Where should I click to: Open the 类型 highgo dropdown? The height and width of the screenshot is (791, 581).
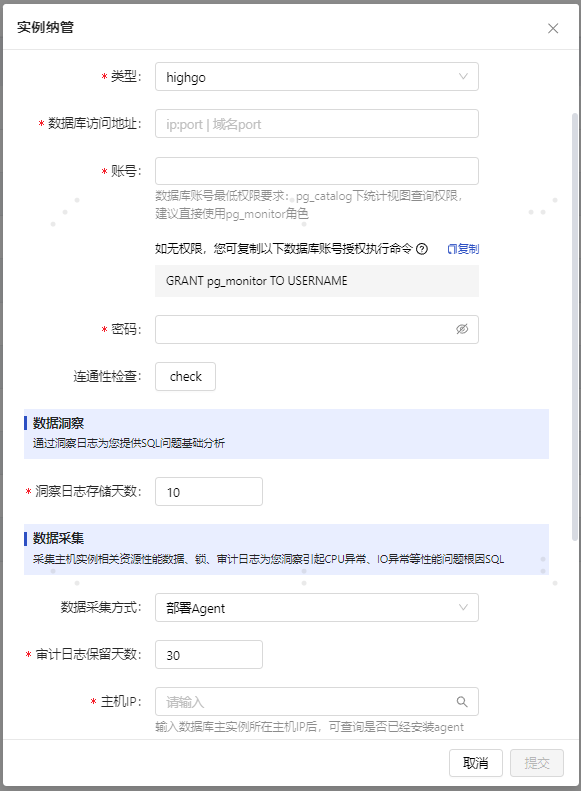[x=317, y=77]
